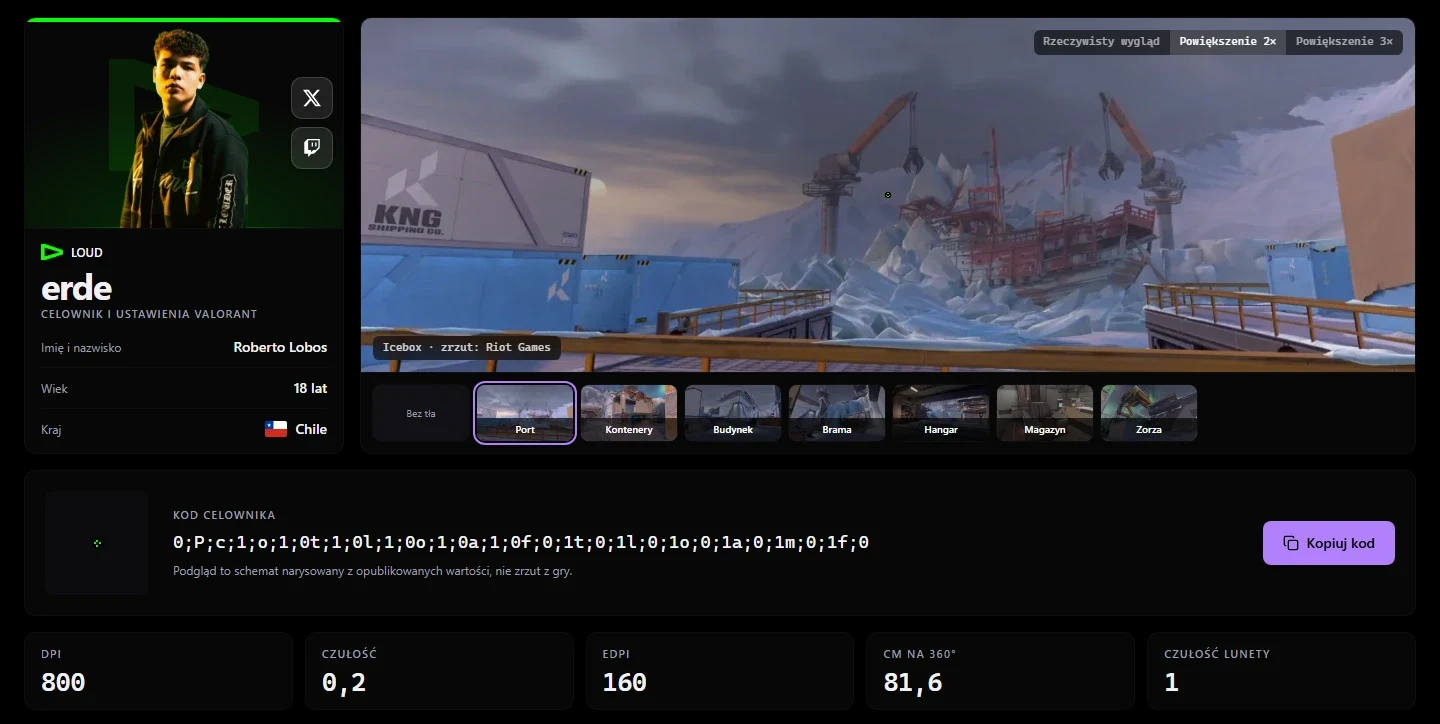Select Powiększenie 3× zoom option

click(1344, 42)
